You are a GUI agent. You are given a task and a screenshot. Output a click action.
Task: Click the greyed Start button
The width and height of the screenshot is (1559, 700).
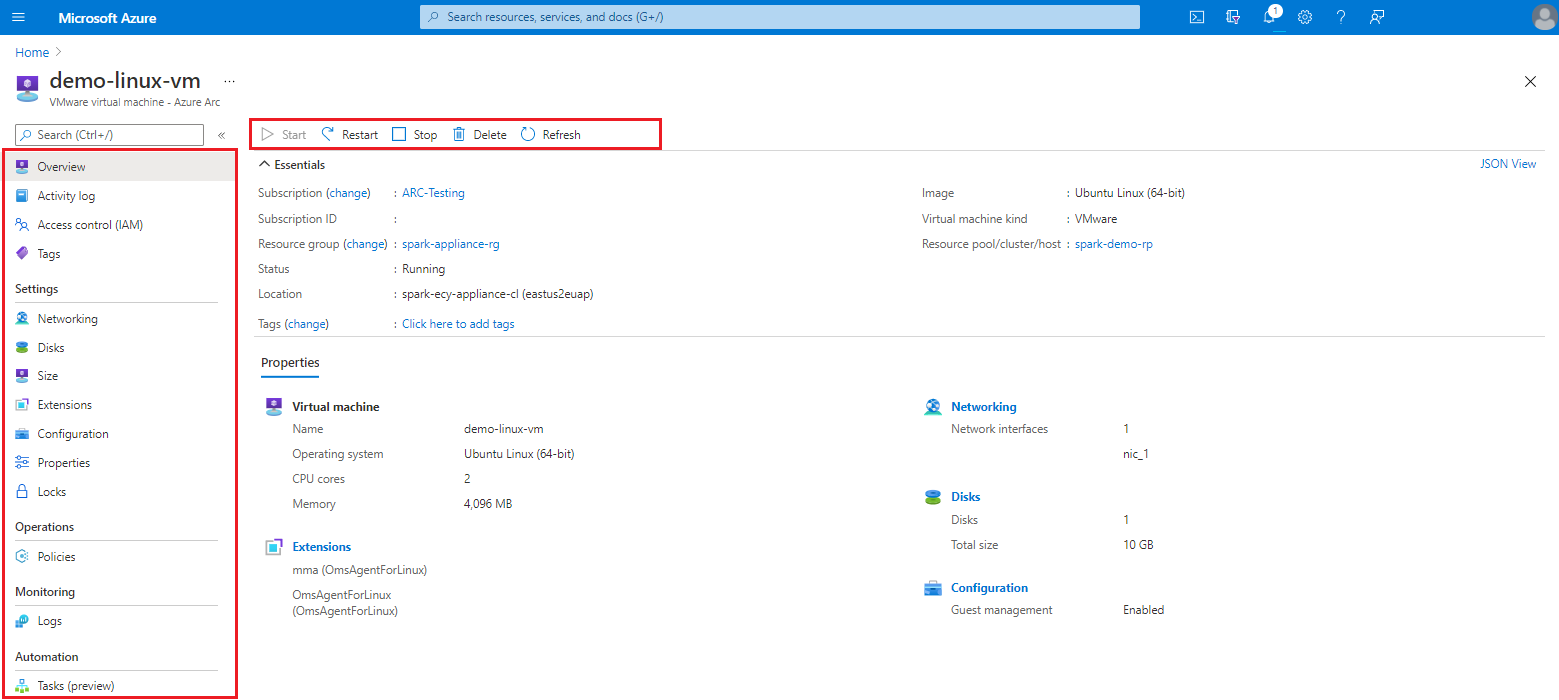pyautogui.click(x=283, y=135)
